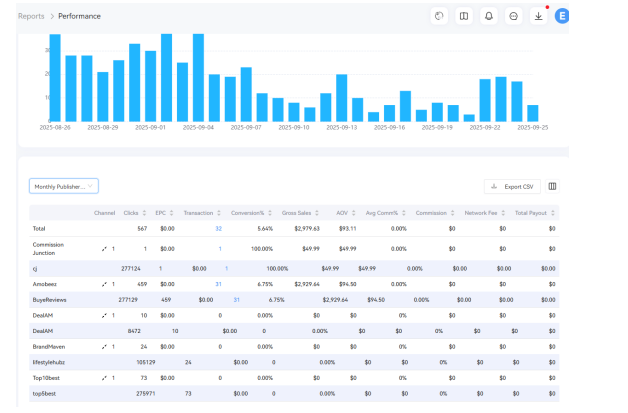Expand the BrandMaven row channel details

tap(104, 346)
